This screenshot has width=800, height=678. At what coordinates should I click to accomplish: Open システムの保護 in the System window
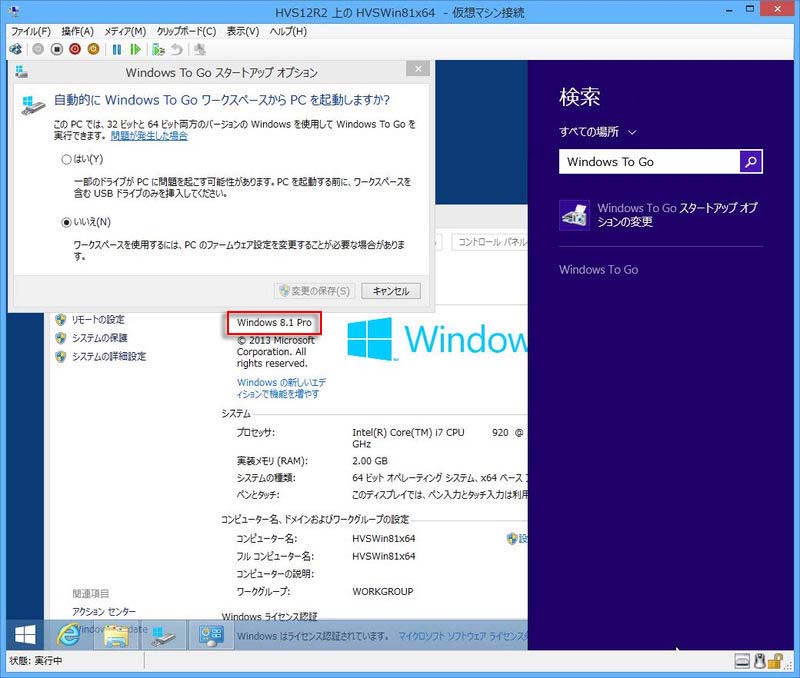tap(99, 338)
